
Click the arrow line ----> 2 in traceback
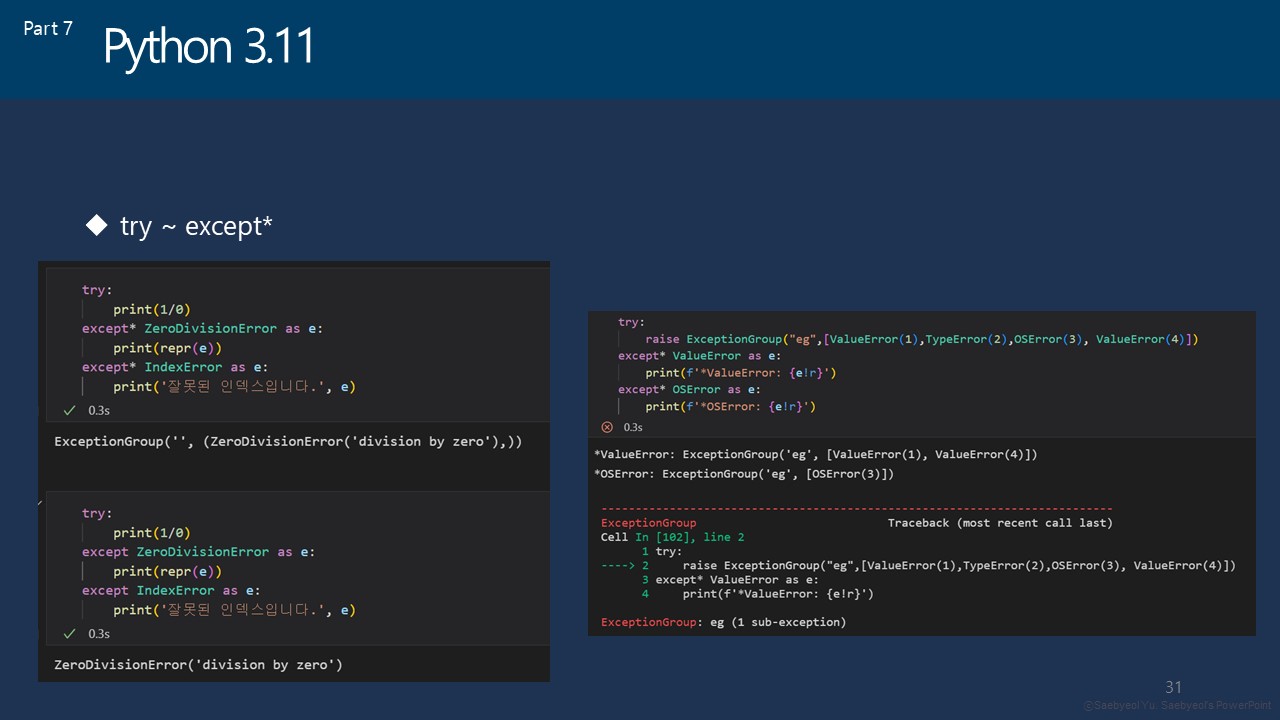[918, 566]
